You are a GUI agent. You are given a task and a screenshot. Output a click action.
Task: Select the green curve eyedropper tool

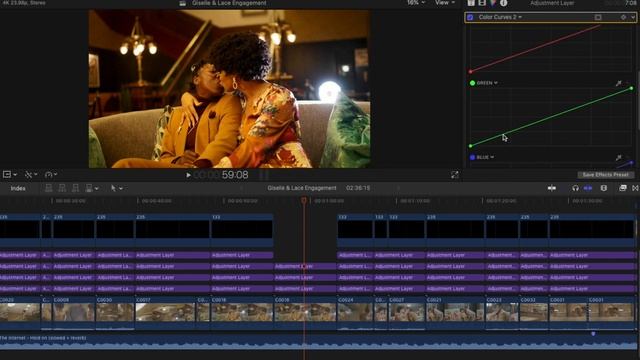coord(619,83)
